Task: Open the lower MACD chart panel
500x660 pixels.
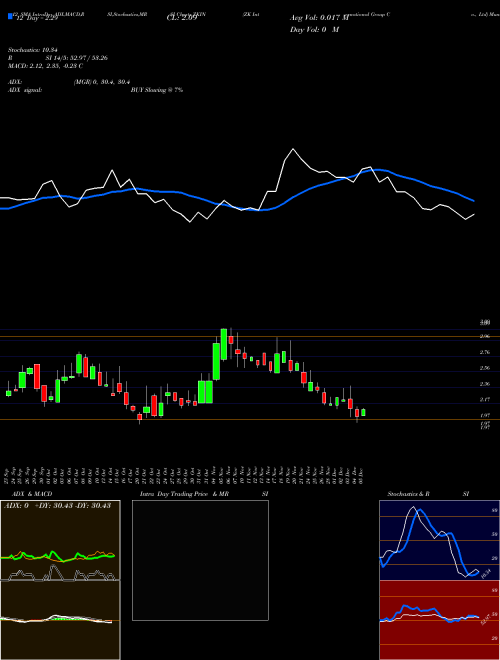Action: pyautogui.click(x=60, y=620)
